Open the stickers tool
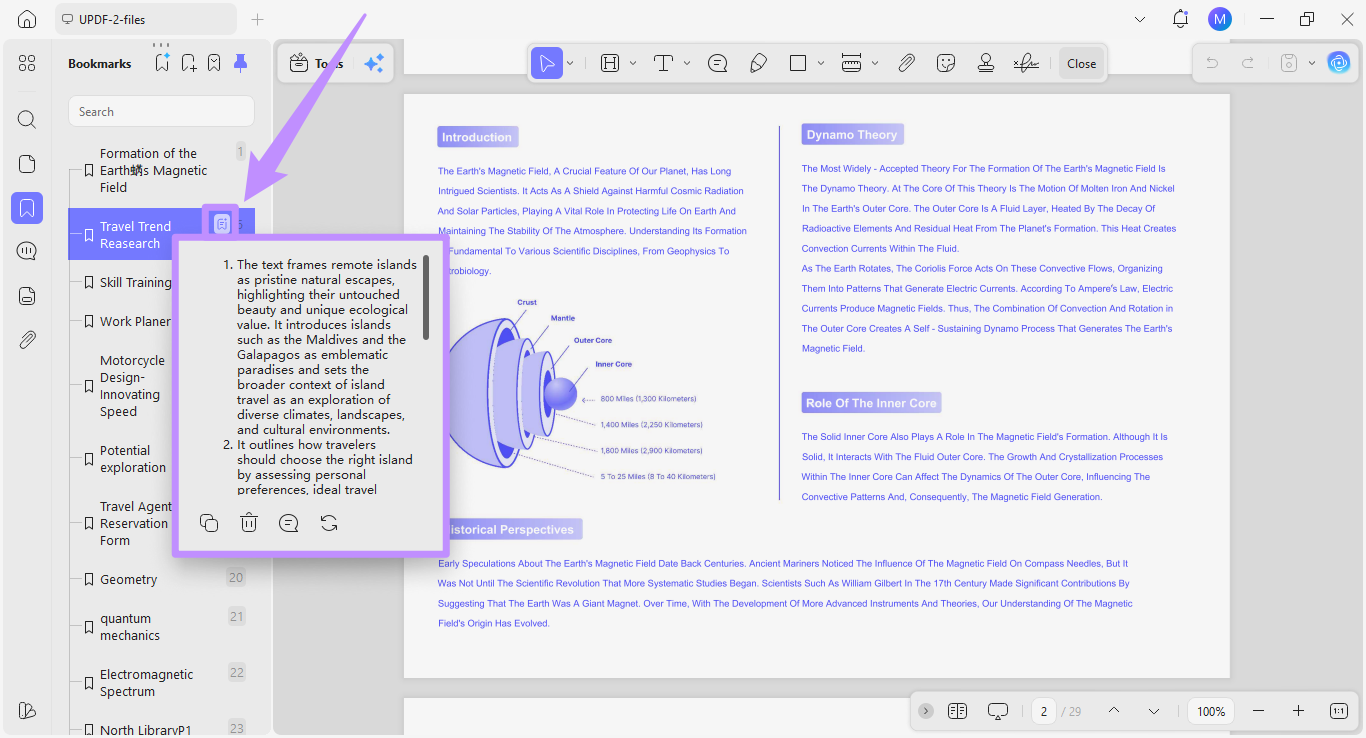 tap(946, 63)
